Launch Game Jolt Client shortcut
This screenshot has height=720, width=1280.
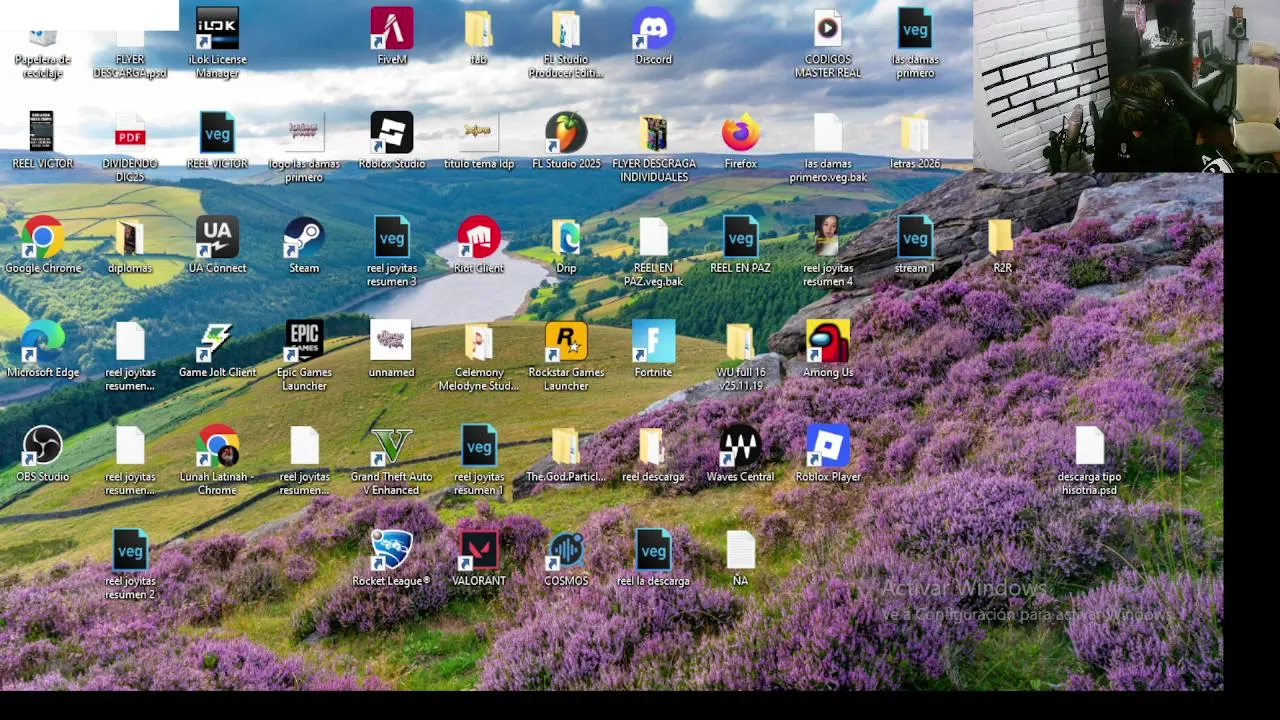pos(217,342)
